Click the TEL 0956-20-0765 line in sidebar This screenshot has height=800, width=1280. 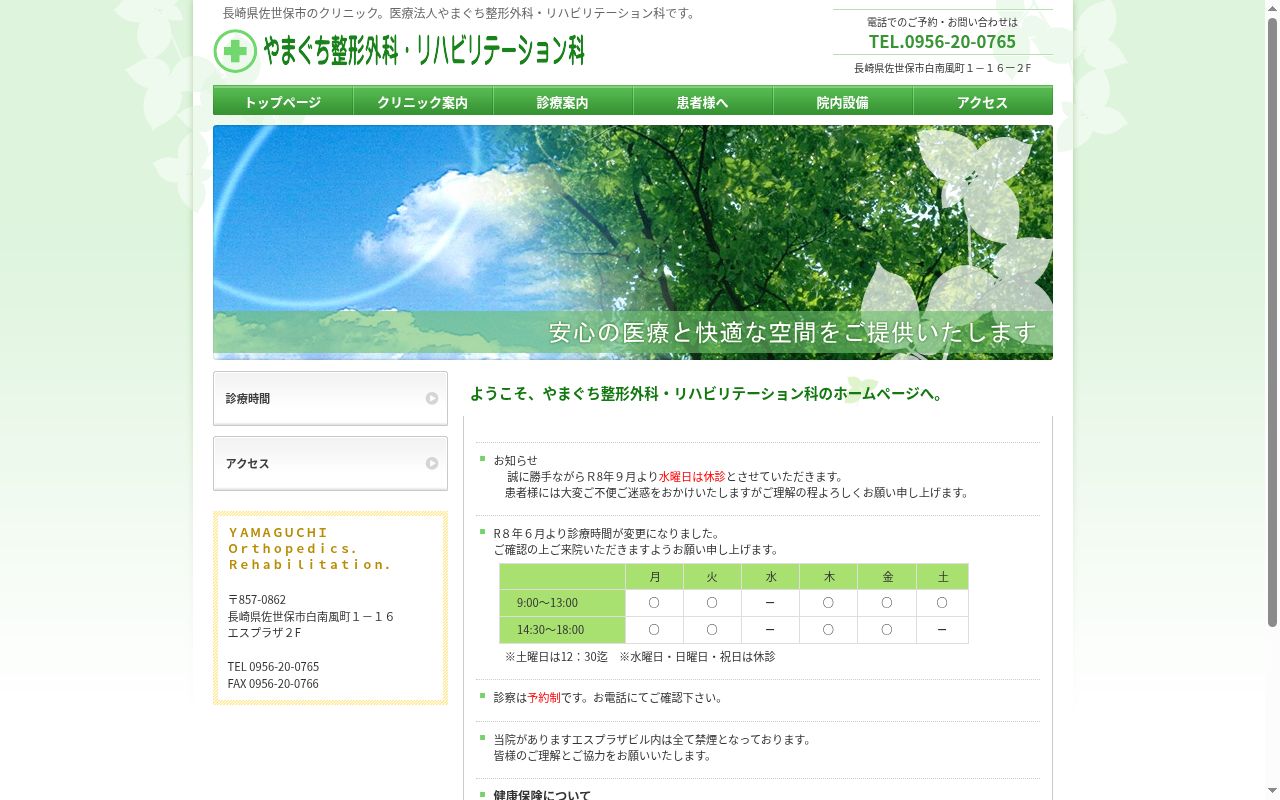click(273, 667)
